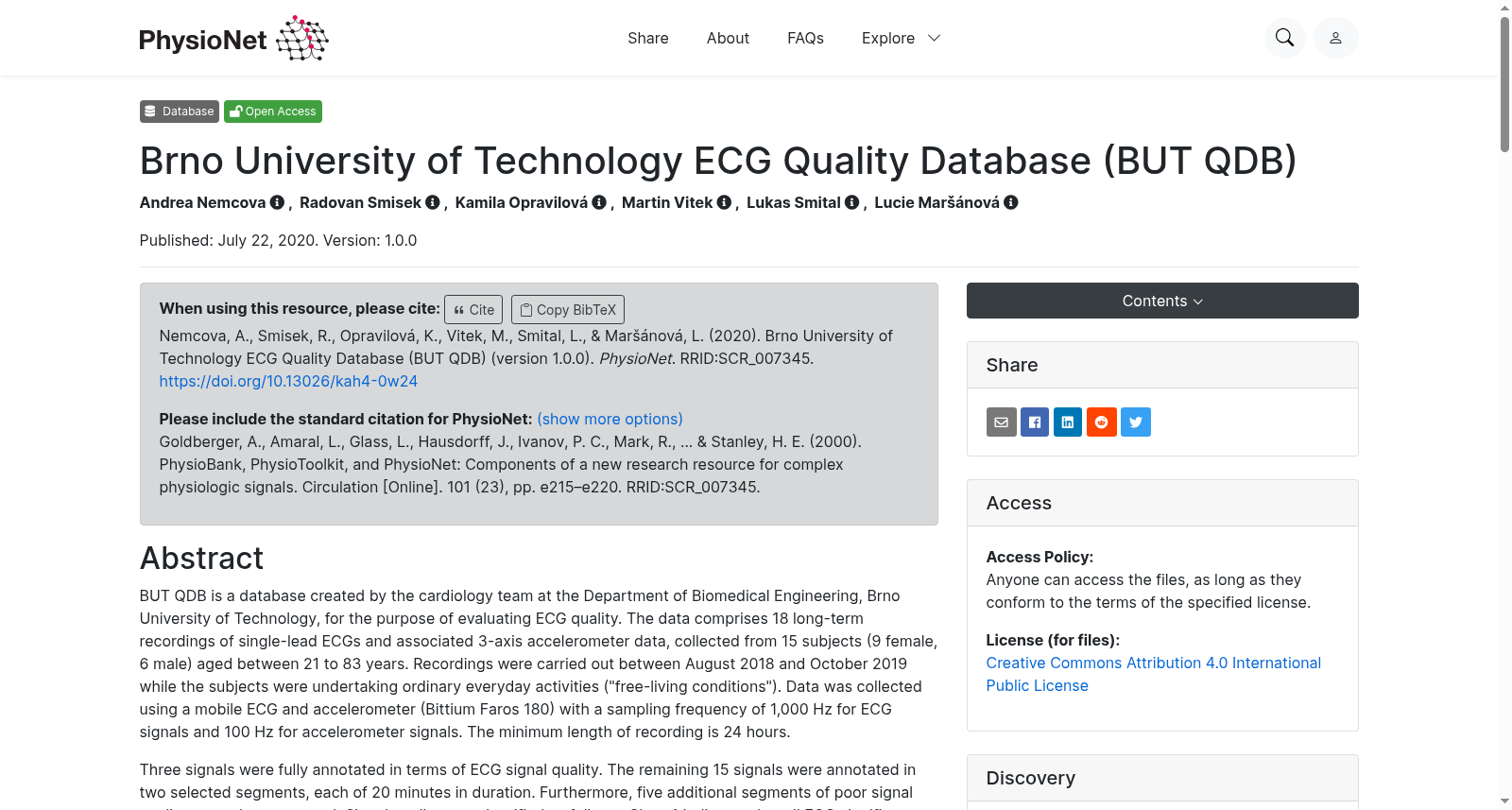This screenshot has width=1512, height=810.
Task: Click info icon next to Lukas Smital
Action: (851, 202)
